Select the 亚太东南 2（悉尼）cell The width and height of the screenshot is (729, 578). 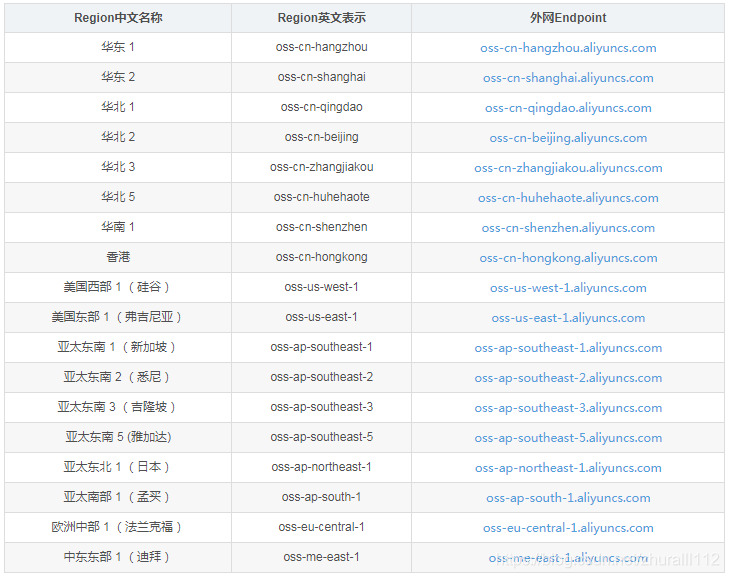[x=118, y=377]
